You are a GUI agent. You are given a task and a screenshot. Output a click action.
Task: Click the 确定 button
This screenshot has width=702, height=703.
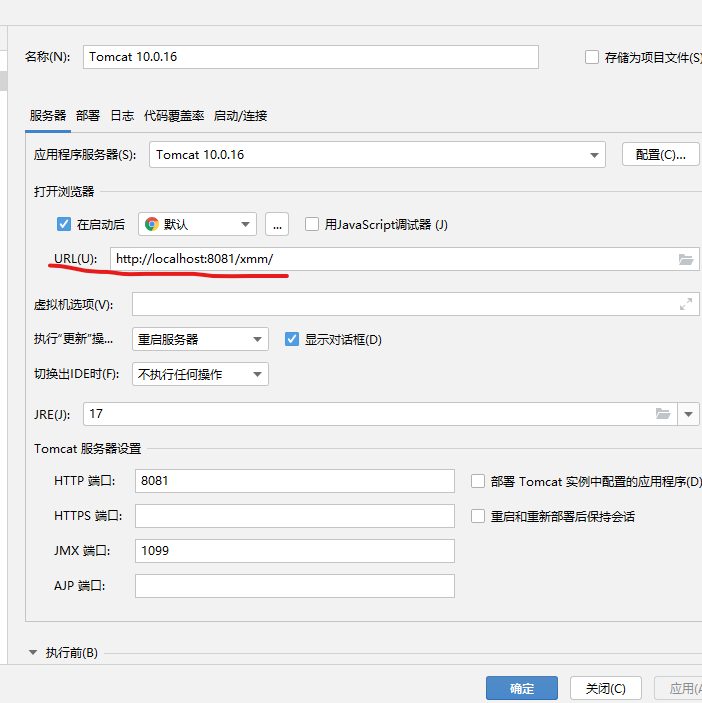tap(522, 688)
